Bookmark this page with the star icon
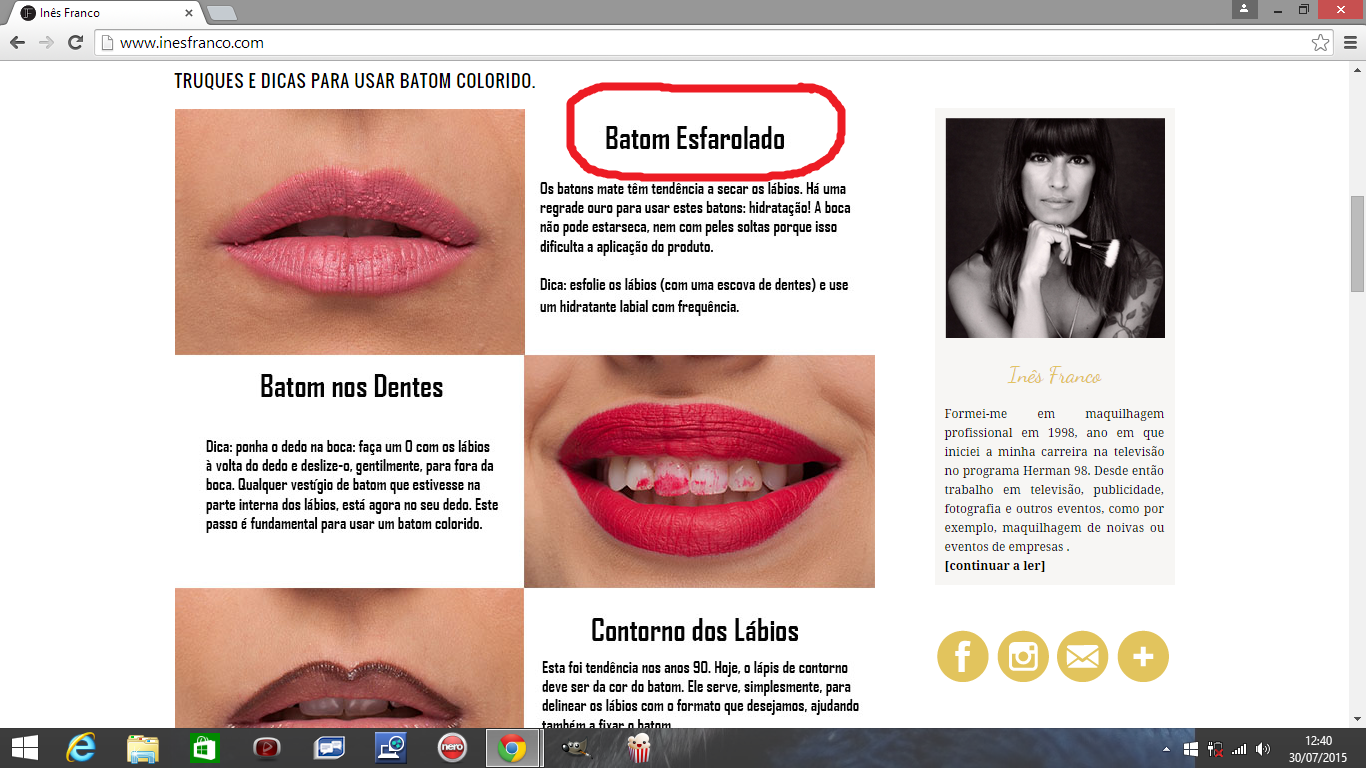1366x768 pixels. 1320,43
